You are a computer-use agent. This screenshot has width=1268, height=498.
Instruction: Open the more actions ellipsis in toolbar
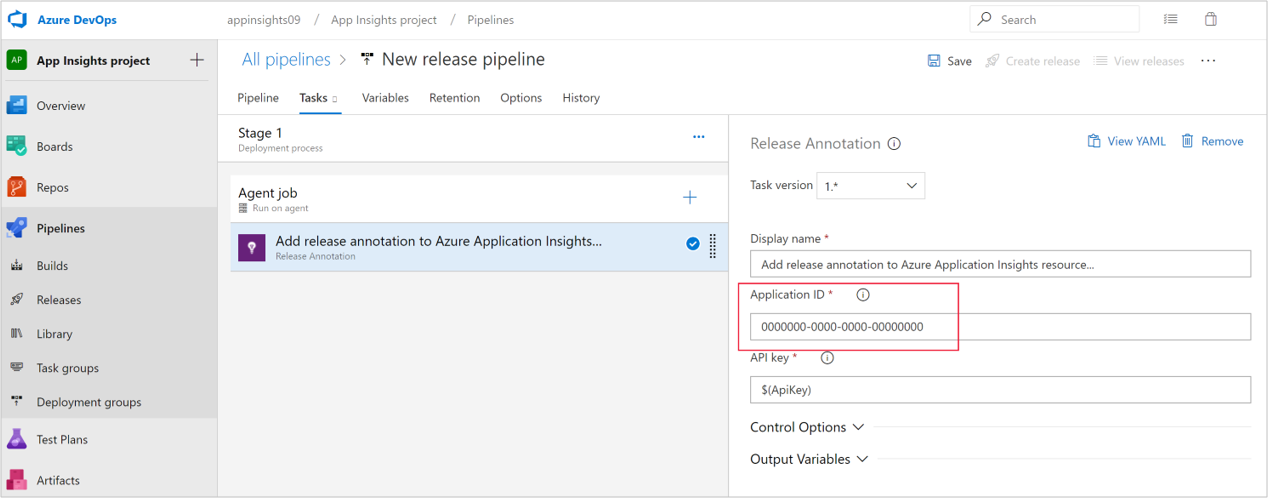tap(1208, 61)
